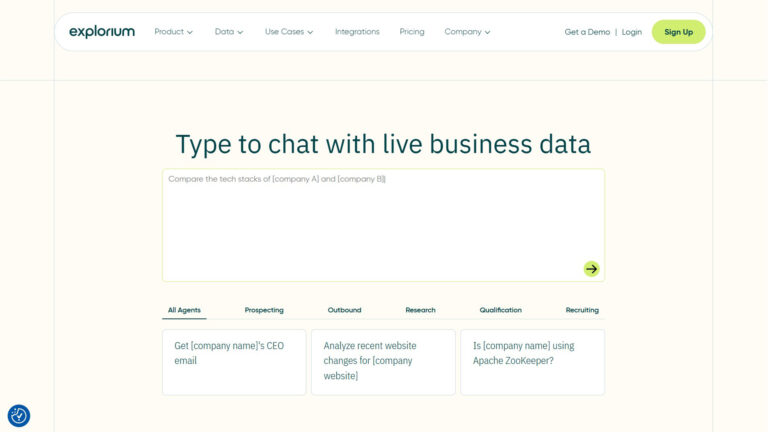Expand the Product menu
Viewport: 768px width, 432px height.
(x=173, y=32)
